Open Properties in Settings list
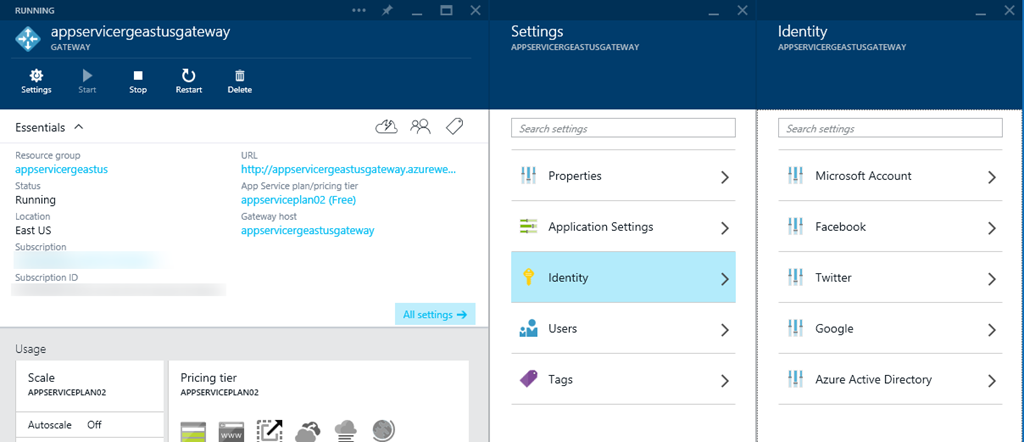The height and width of the screenshot is (442, 1024). click(623, 176)
